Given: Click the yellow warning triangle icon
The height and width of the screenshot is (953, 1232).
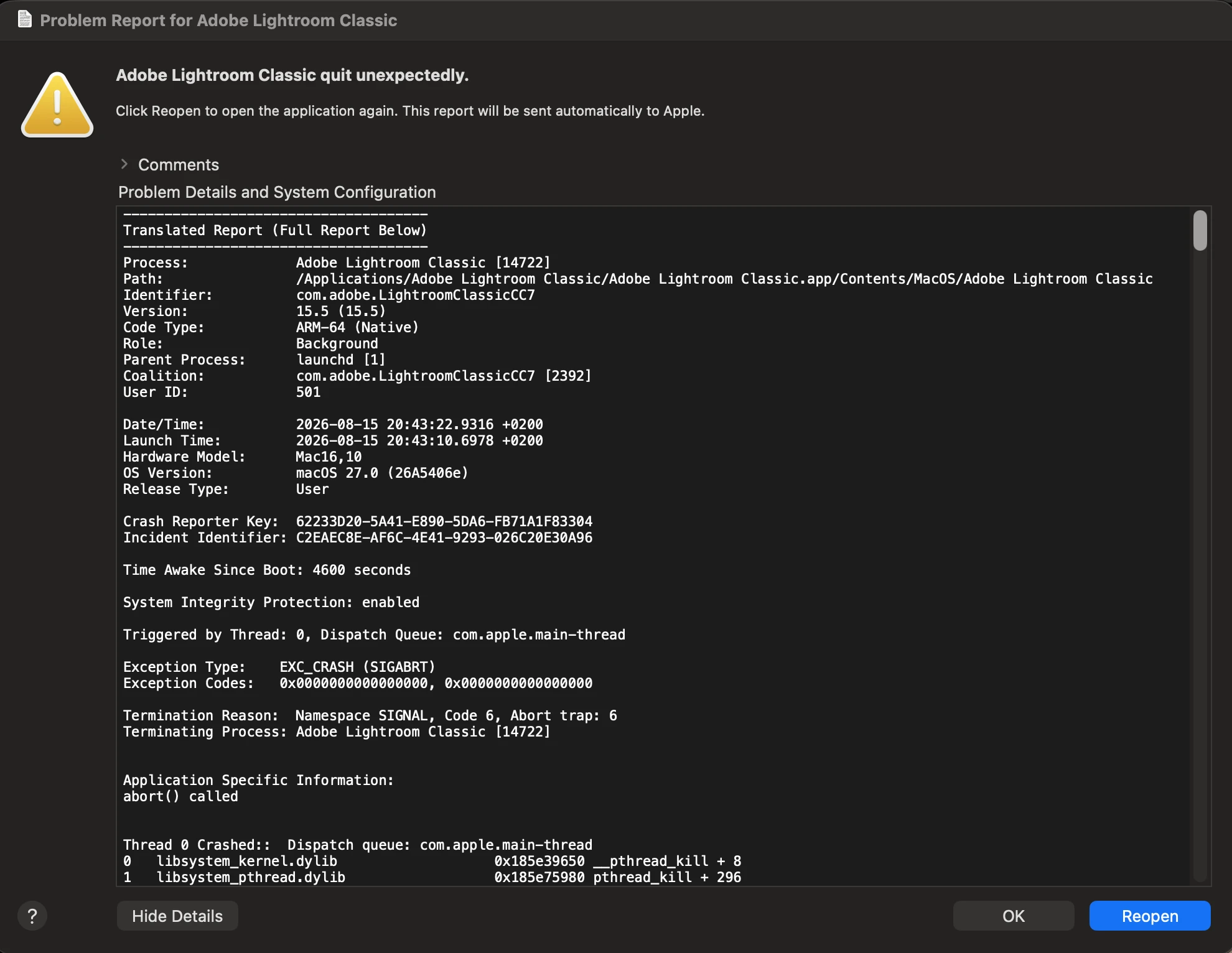Looking at the screenshot, I should (x=57, y=105).
